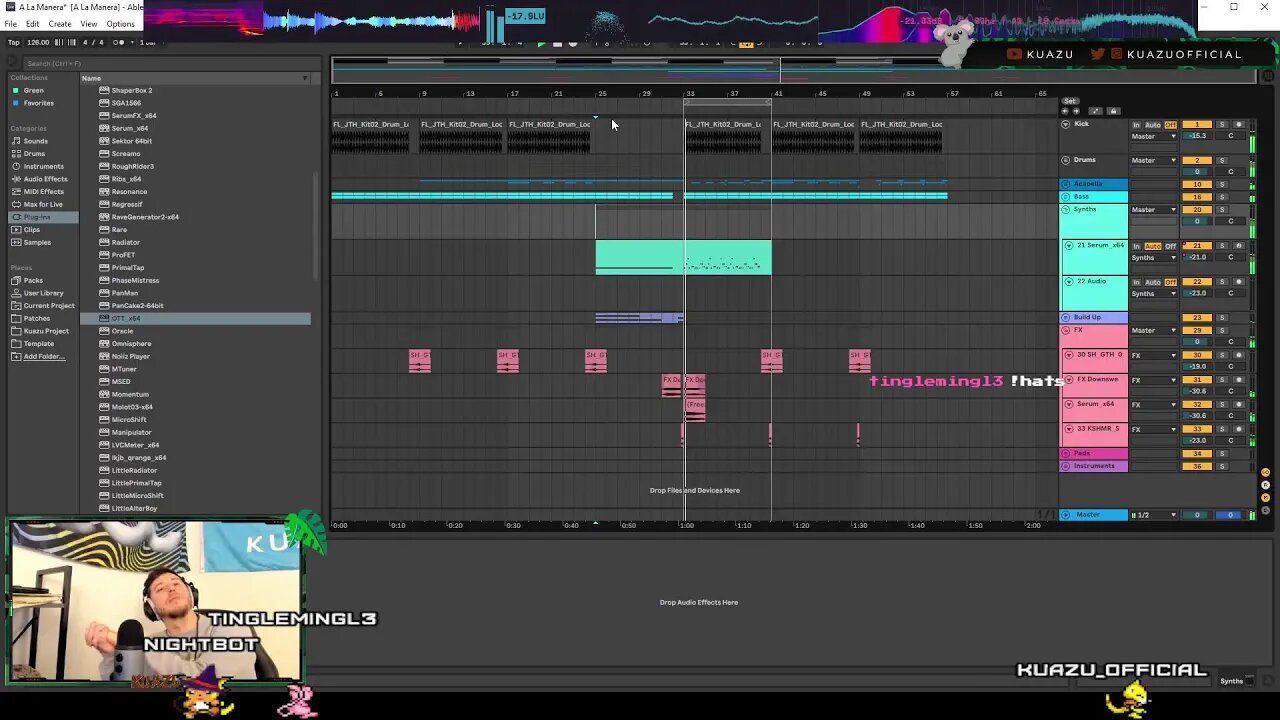Screen dimensions: 1280x720
Task: Select the RC-20-like Radiator plug-in entry
Action: click(x=126, y=242)
